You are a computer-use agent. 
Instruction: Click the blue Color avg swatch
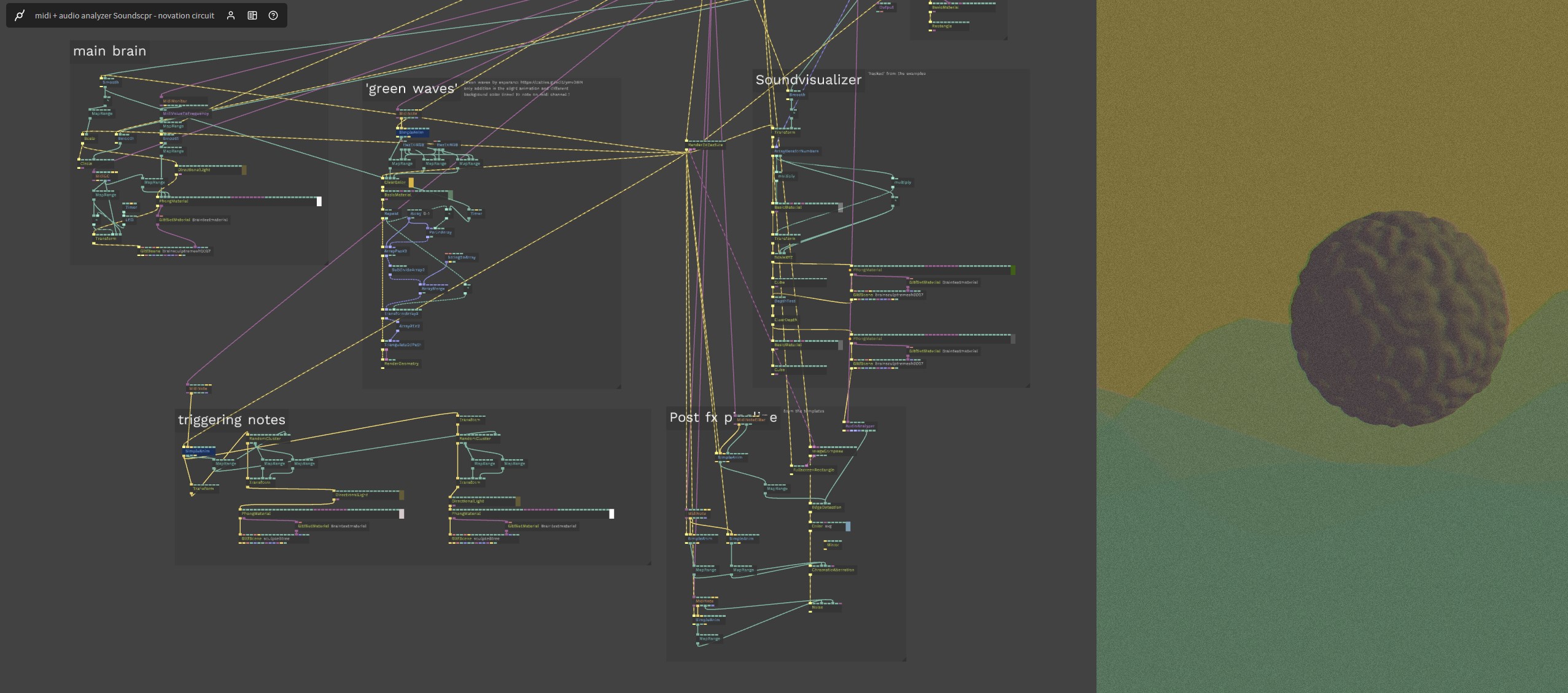coord(848,526)
